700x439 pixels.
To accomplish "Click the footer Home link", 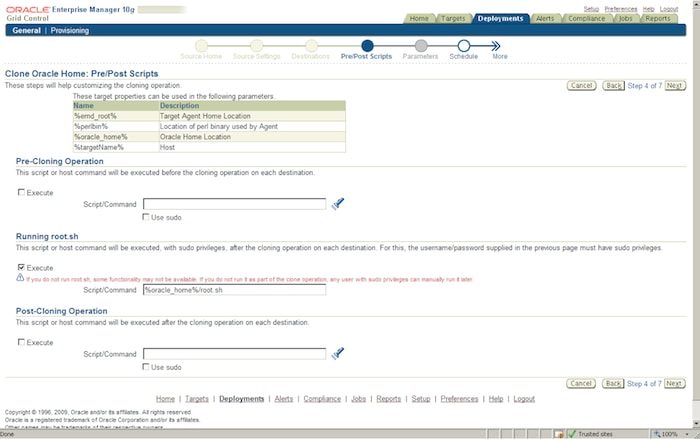I will [165, 399].
